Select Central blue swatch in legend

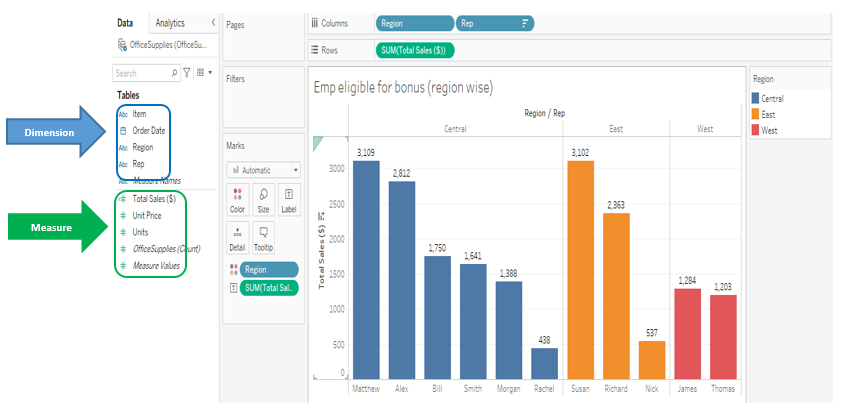756,99
